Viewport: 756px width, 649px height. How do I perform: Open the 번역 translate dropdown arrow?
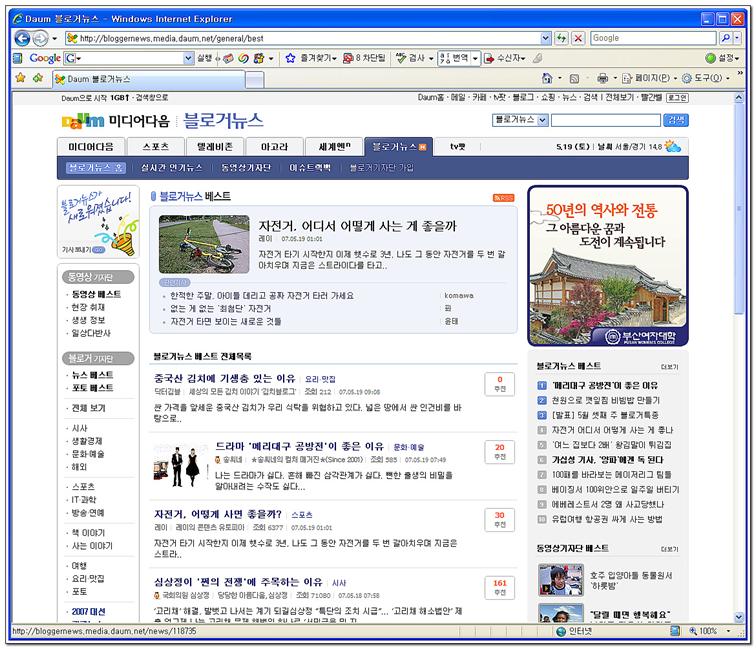[475, 58]
